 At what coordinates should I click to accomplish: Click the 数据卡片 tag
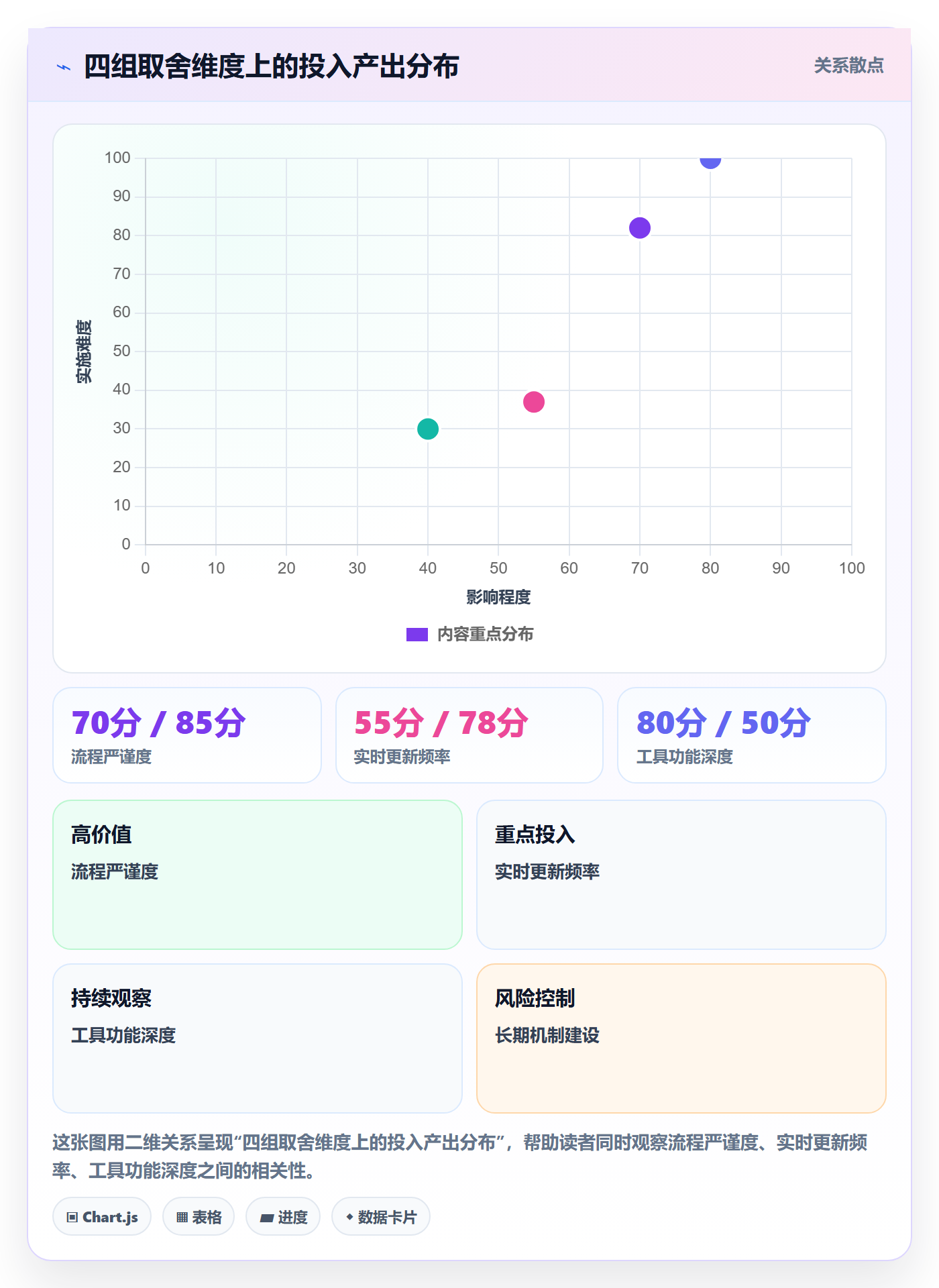[381, 1217]
